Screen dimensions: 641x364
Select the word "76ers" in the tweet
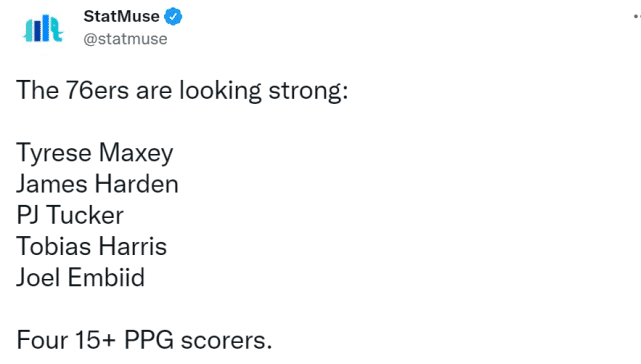97,90
